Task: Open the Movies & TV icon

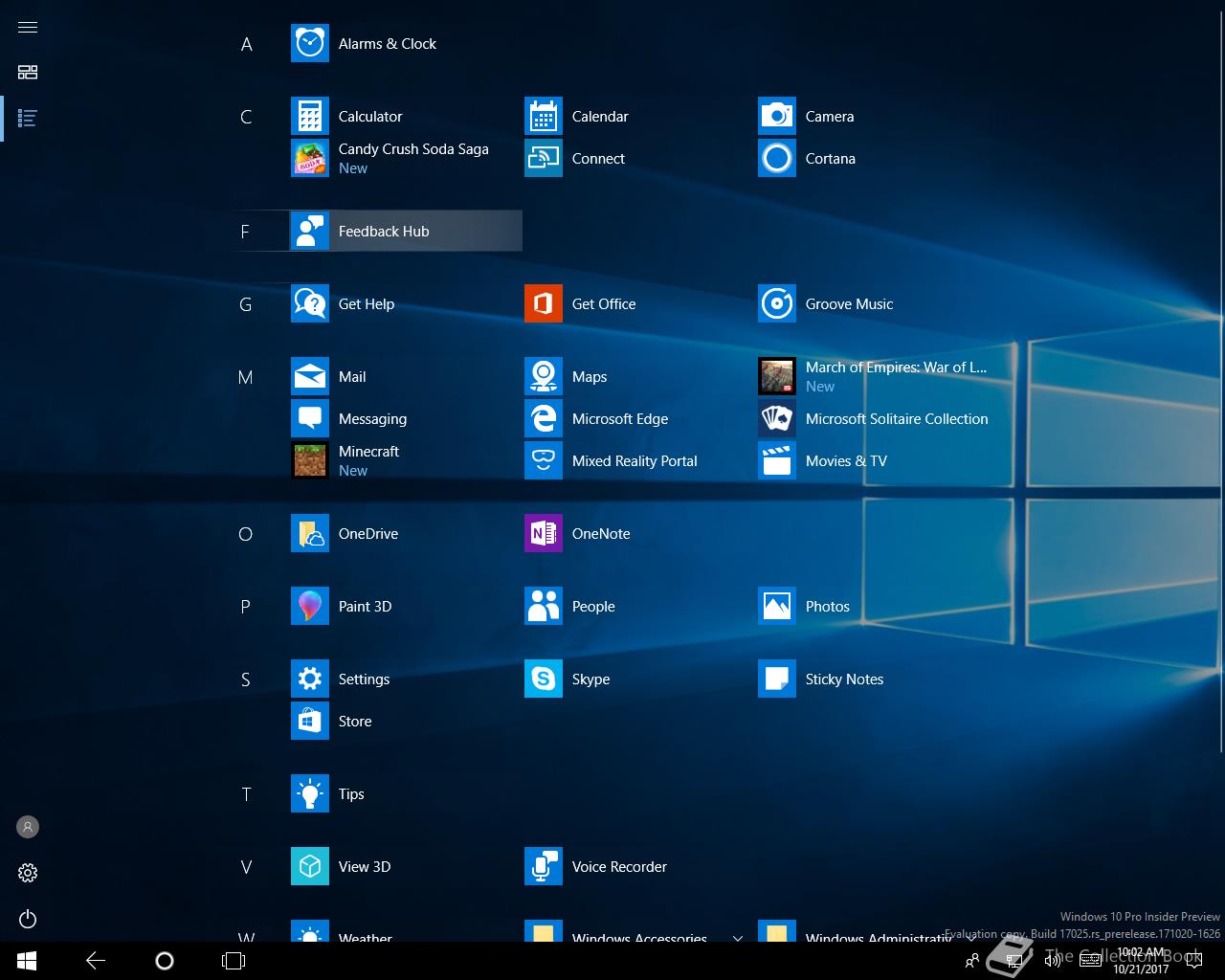Action: 777,461
